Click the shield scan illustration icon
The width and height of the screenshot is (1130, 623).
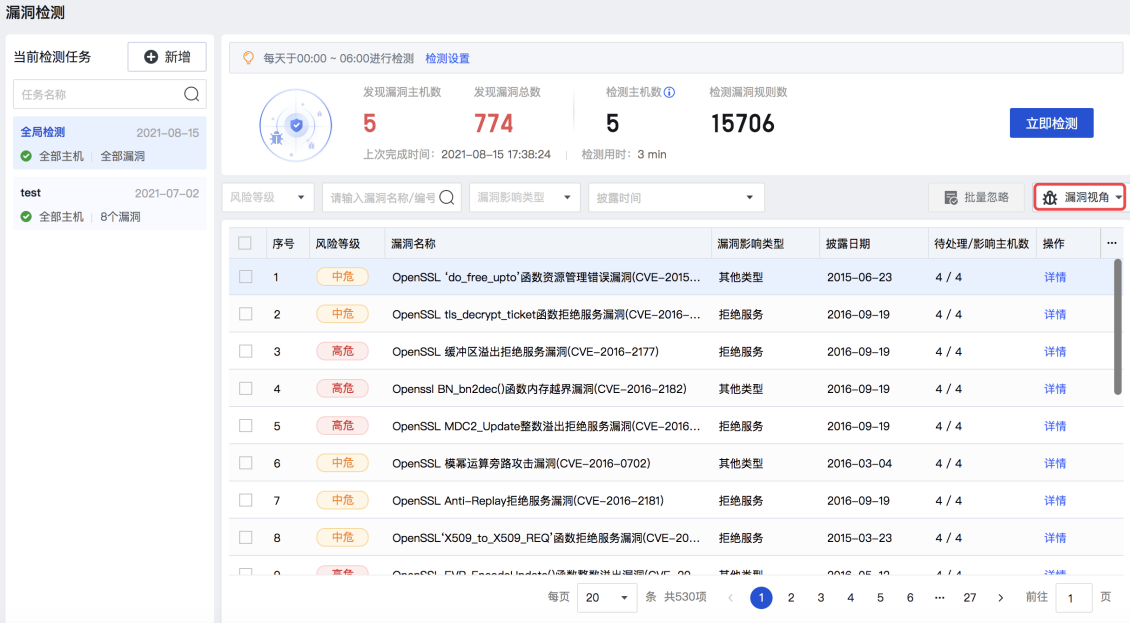[x=295, y=125]
